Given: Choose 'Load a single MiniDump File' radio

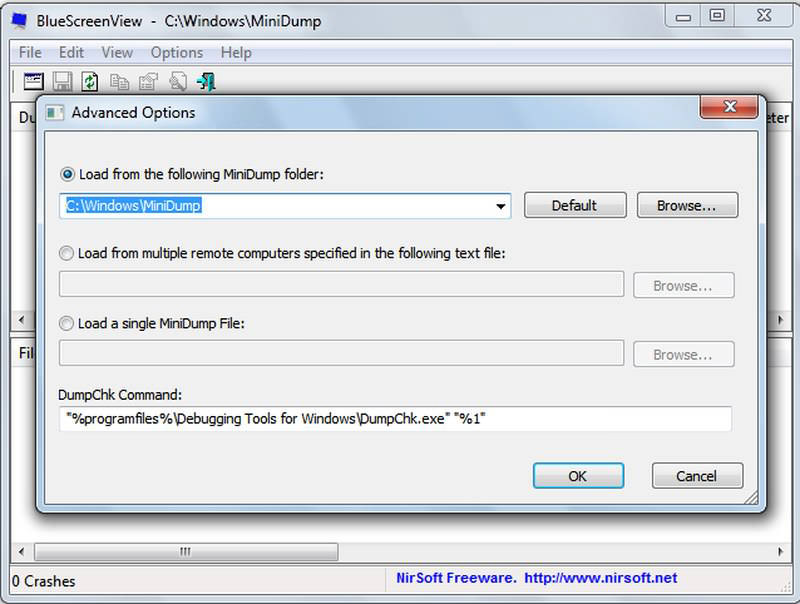Looking at the screenshot, I should coord(66,323).
